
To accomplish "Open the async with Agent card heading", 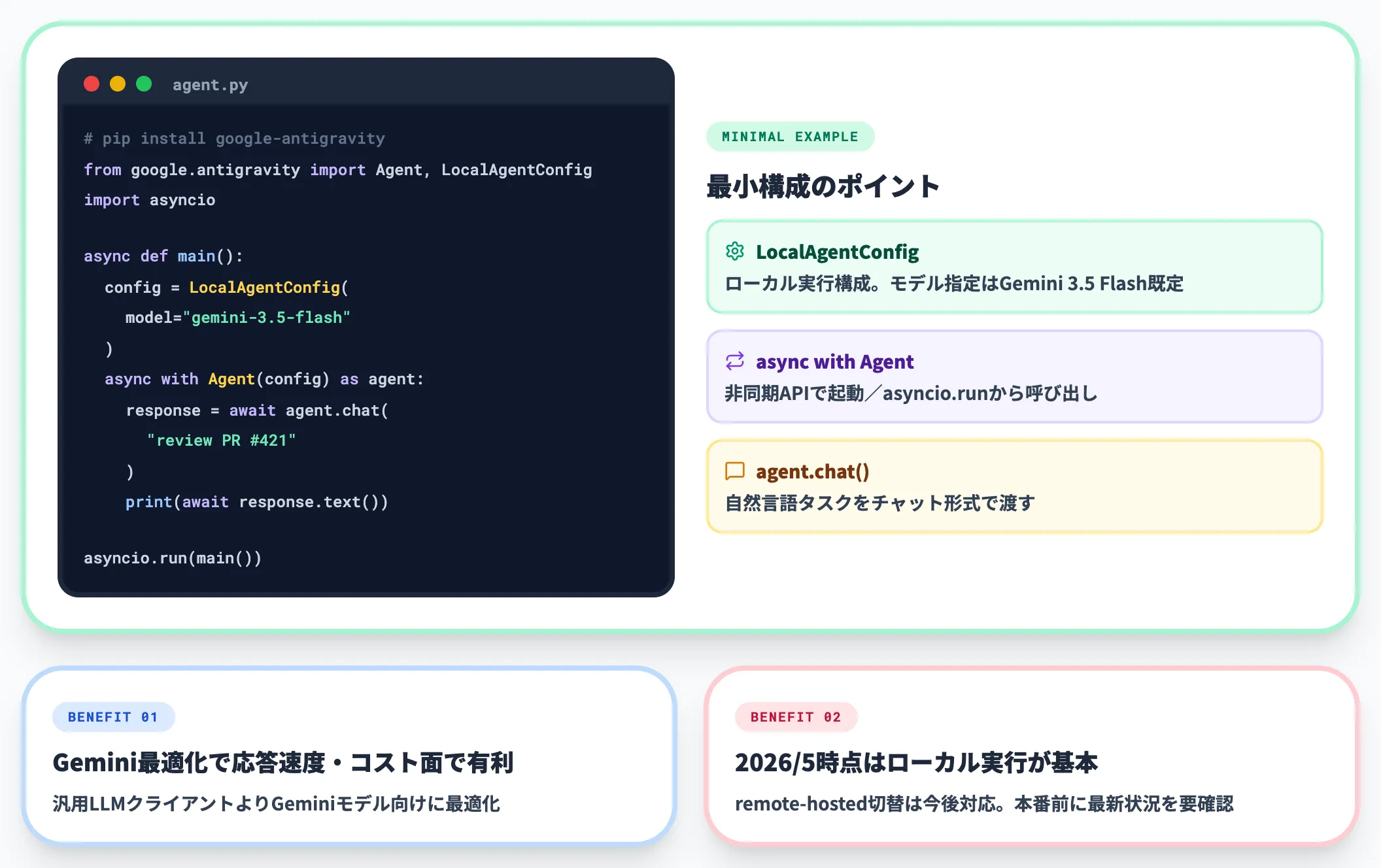I will 835,361.
